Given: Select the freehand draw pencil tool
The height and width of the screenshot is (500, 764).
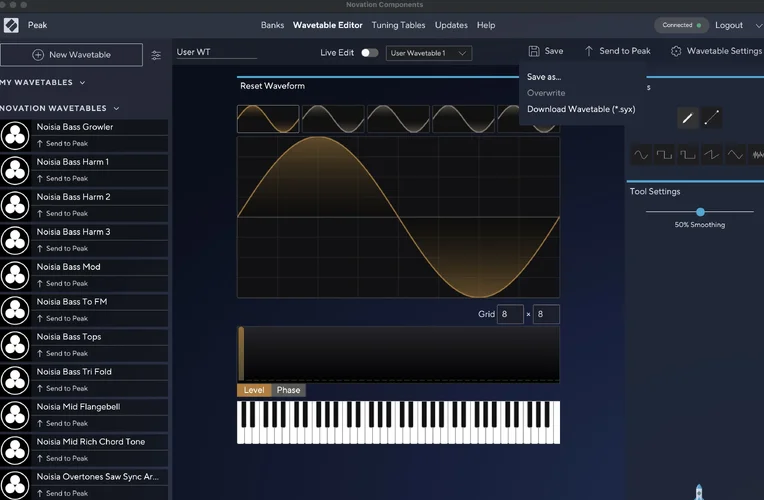Looking at the screenshot, I should point(687,118).
